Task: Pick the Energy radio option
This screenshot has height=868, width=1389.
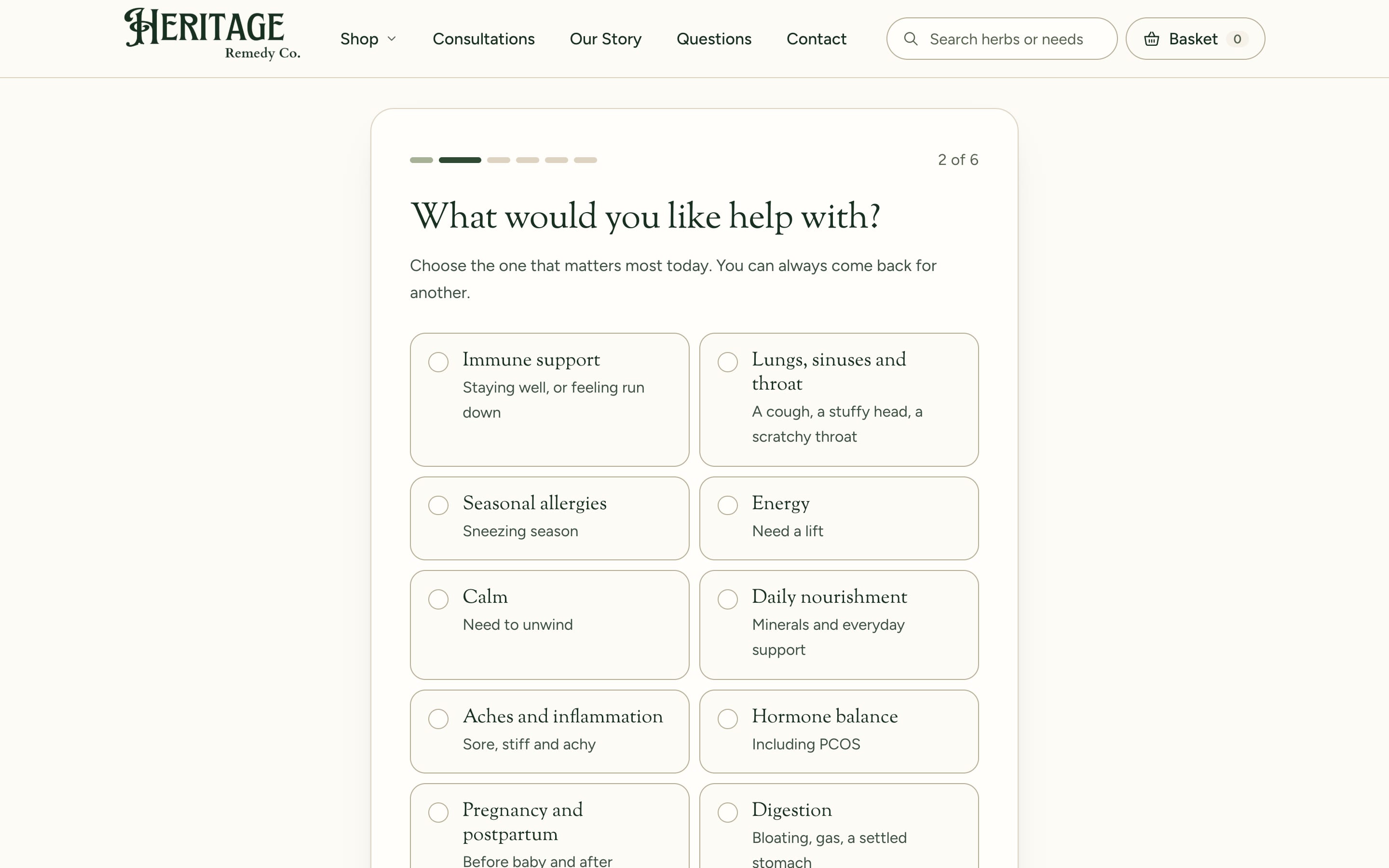Action: 839,518
